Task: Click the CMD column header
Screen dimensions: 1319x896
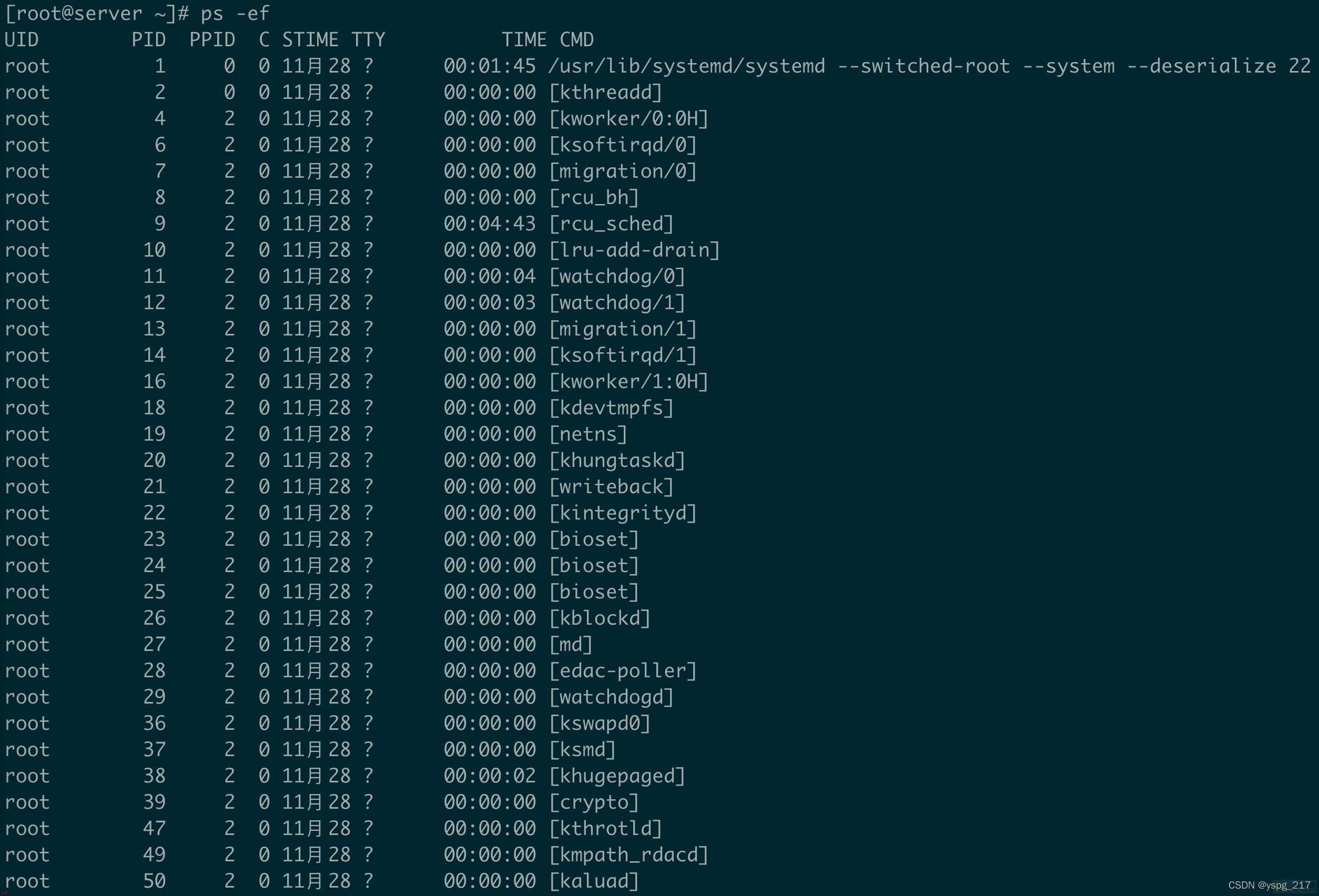Action: click(576, 40)
